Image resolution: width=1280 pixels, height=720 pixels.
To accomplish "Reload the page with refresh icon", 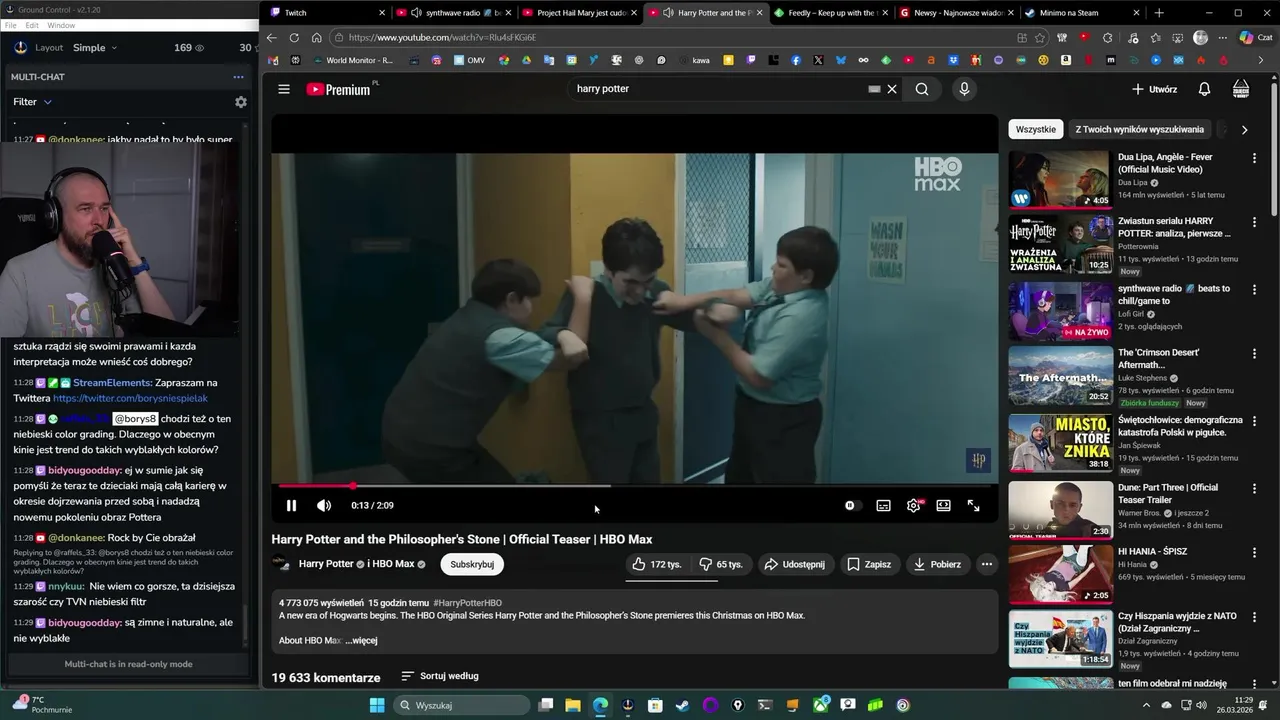I will point(294,37).
